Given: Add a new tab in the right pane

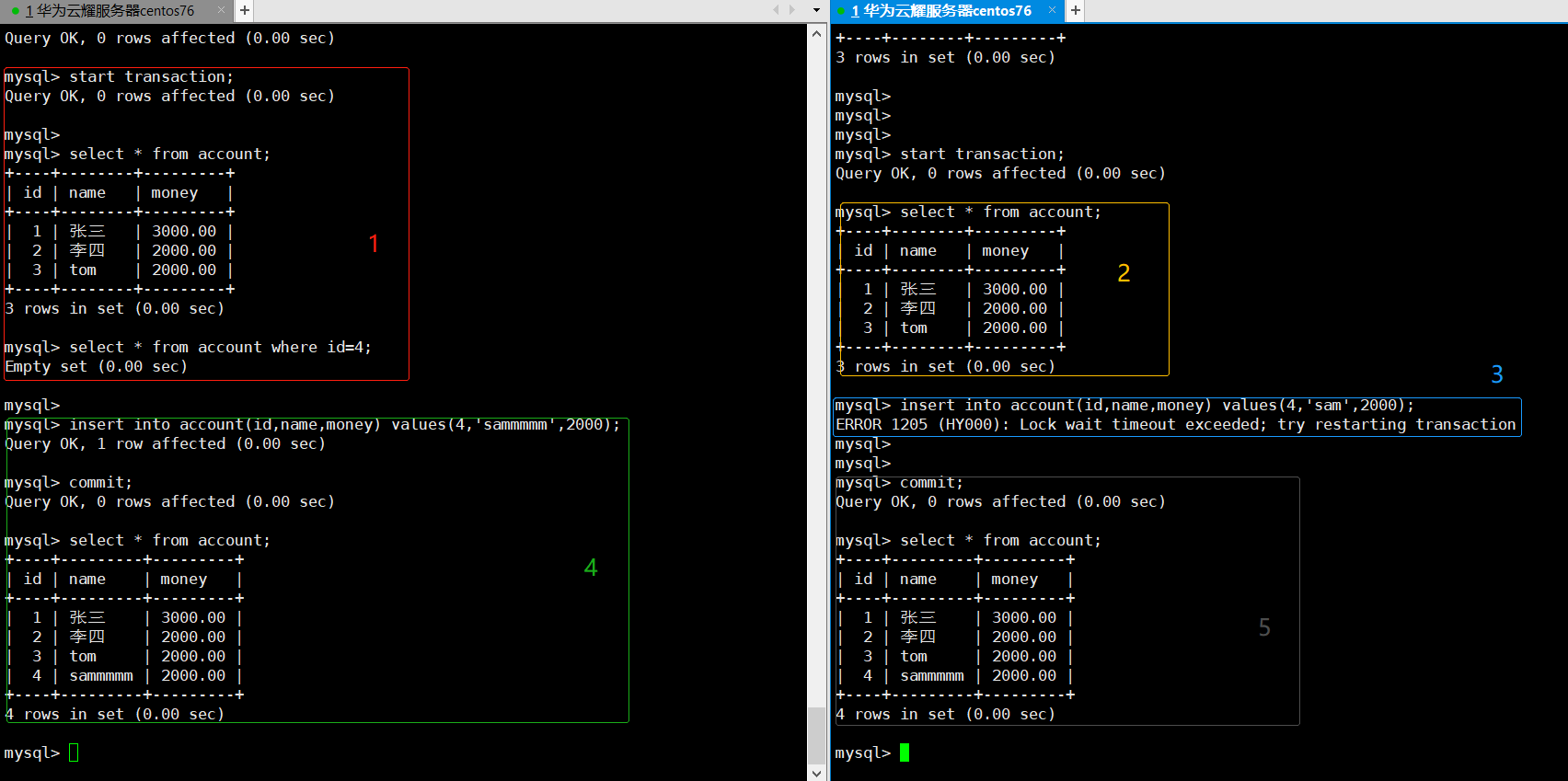Looking at the screenshot, I should pos(1075,10).
